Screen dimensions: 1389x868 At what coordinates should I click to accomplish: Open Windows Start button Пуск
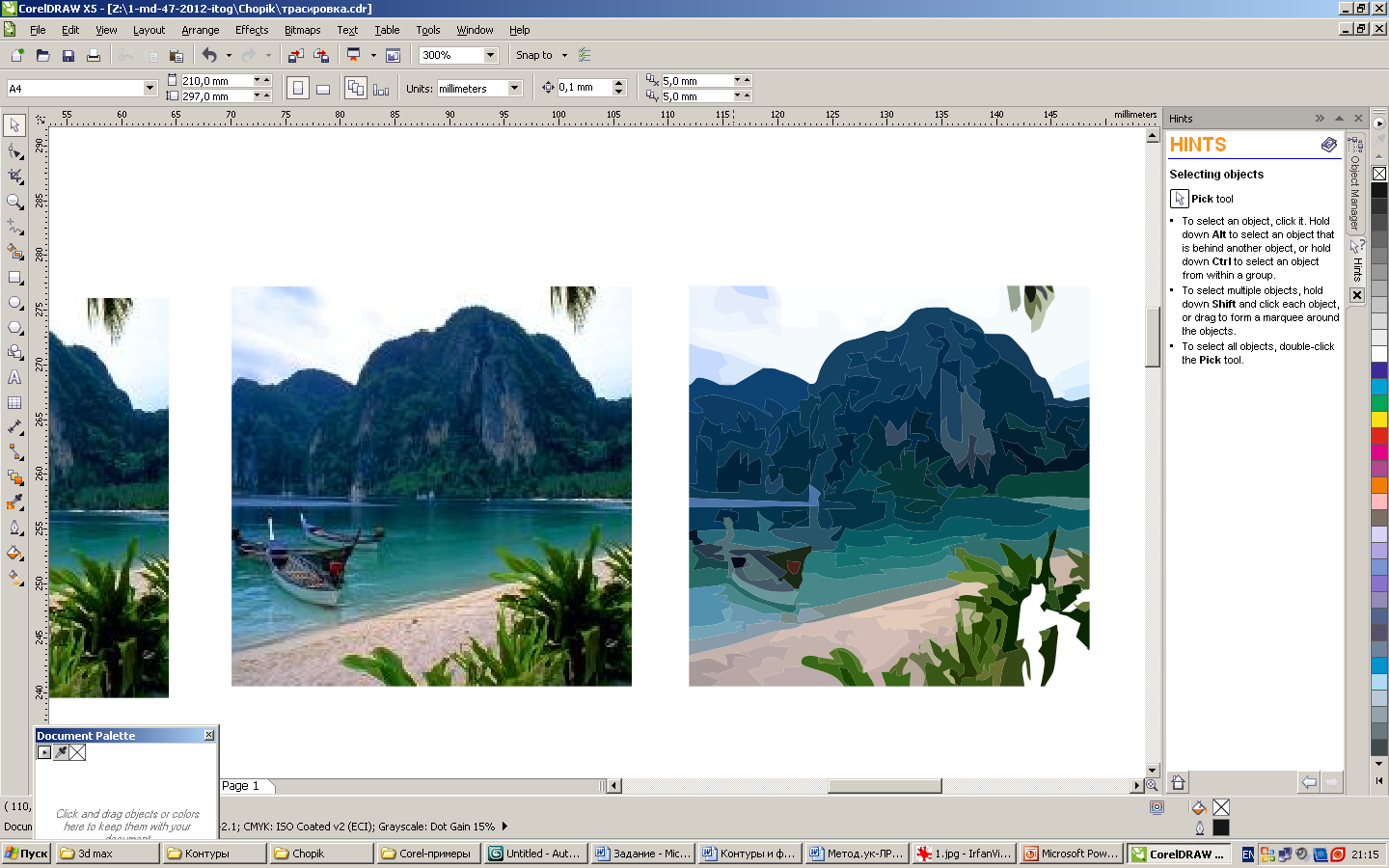pyautogui.click(x=26, y=854)
